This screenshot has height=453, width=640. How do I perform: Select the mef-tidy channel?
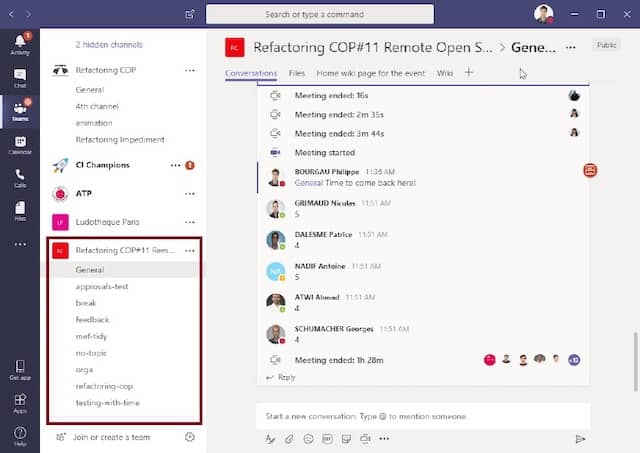[91, 336]
